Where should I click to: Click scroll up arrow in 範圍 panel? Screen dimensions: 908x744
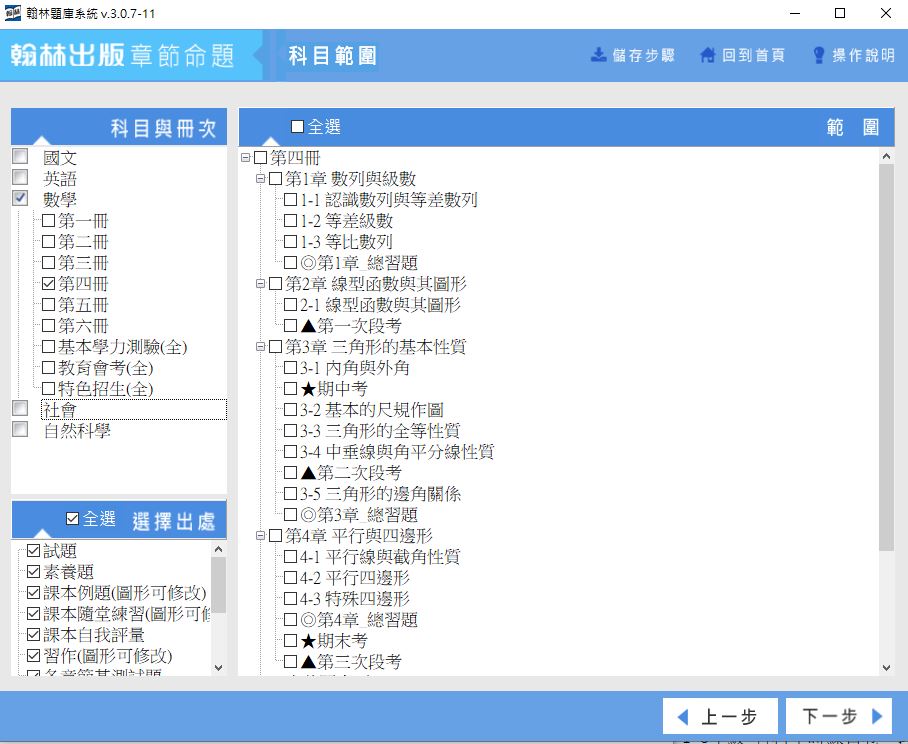click(886, 156)
